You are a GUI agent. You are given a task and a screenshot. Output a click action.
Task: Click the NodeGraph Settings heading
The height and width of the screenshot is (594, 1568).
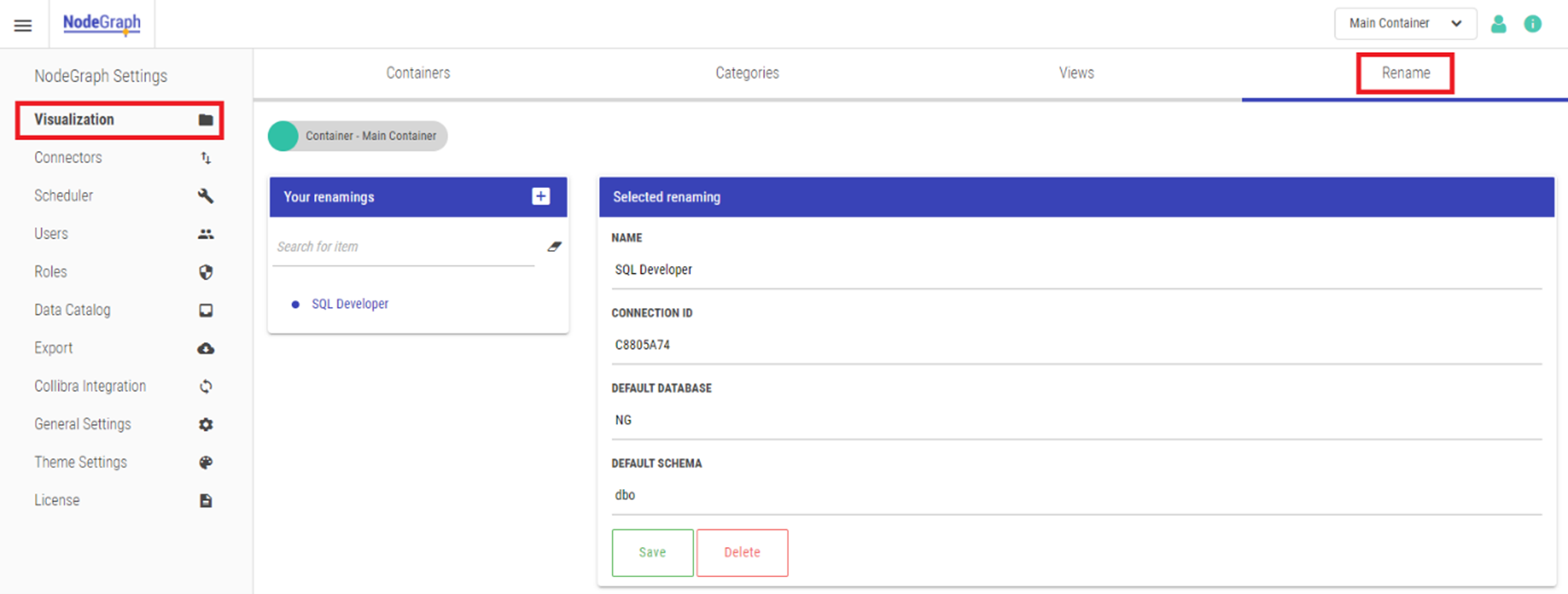pos(101,76)
